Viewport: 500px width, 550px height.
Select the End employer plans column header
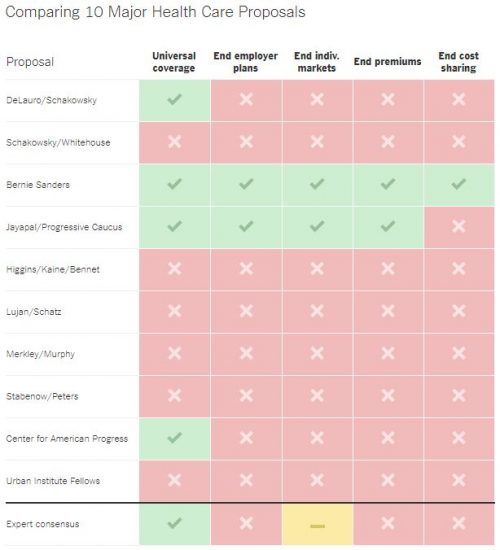(246, 62)
